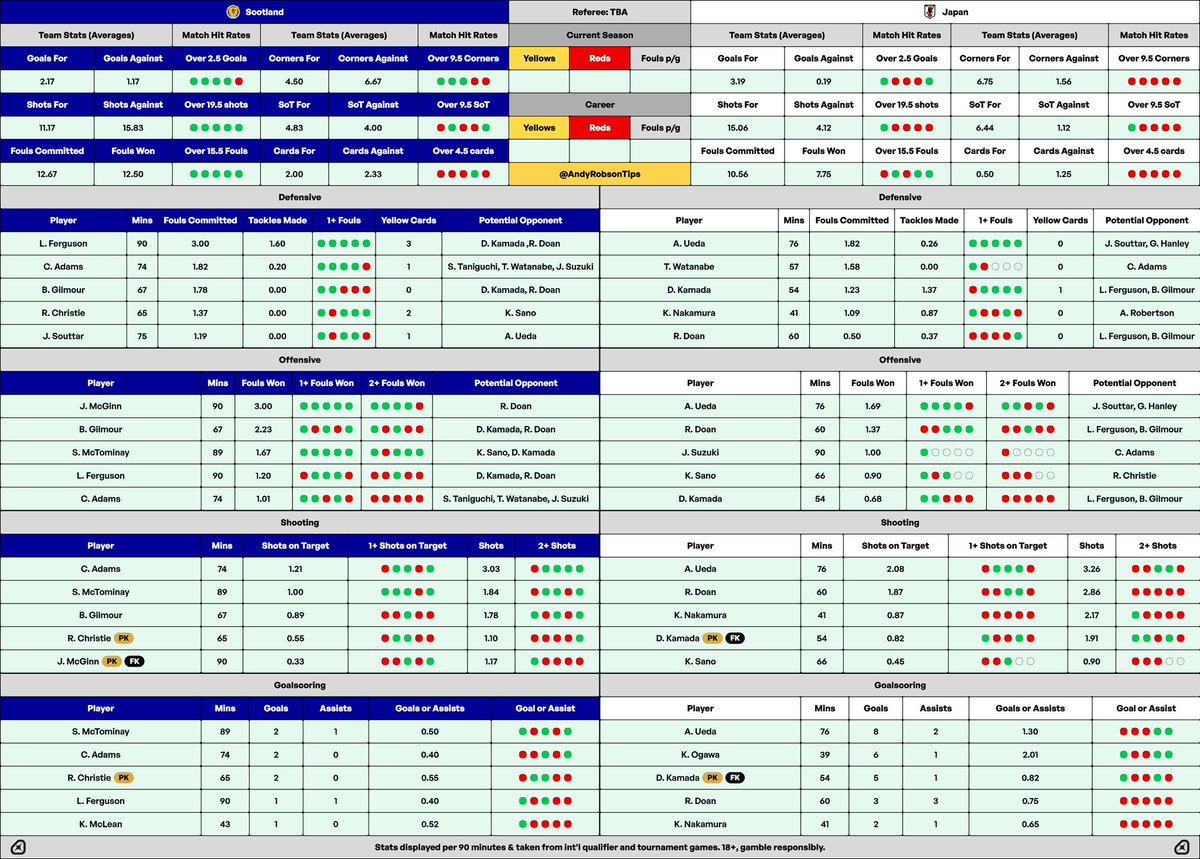This screenshot has width=1200, height=859.
Task: Click the 'Current Season' referee section header
Action: click(x=599, y=35)
